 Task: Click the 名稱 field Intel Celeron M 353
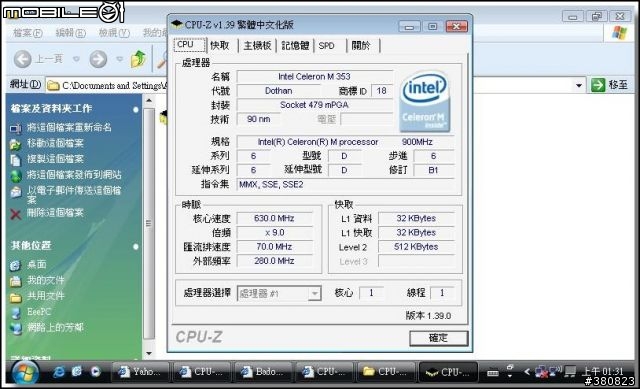314,77
